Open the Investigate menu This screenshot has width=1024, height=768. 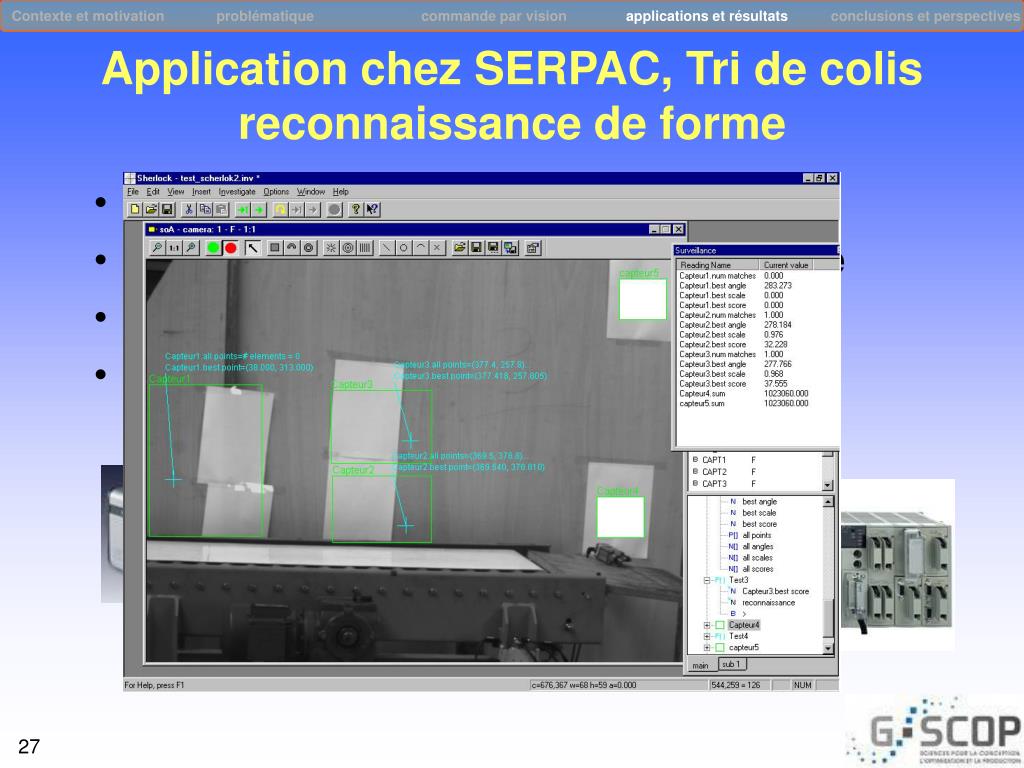click(237, 192)
